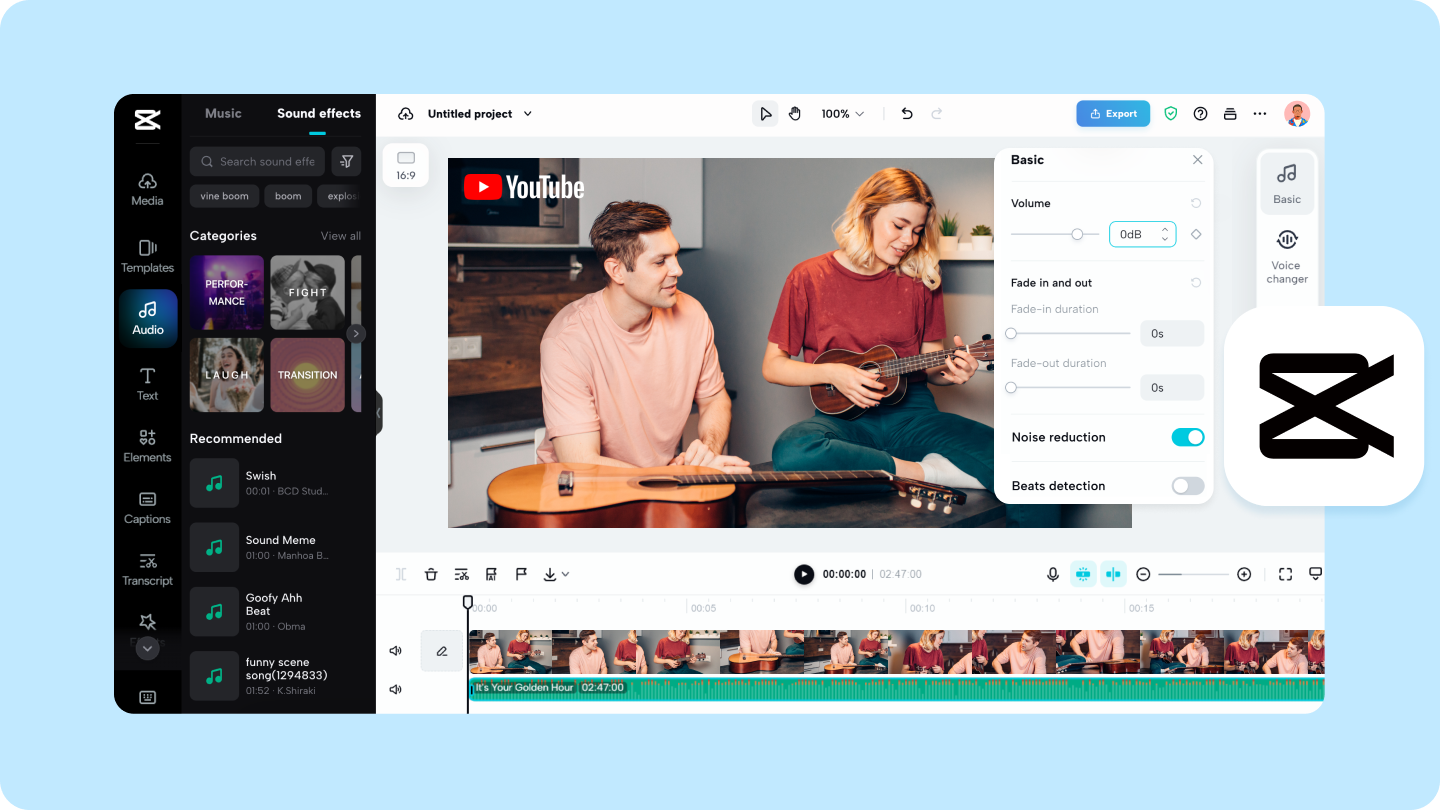Expand preview to fullscreen
This screenshot has height=810, width=1440.
[x=1286, y=573]
